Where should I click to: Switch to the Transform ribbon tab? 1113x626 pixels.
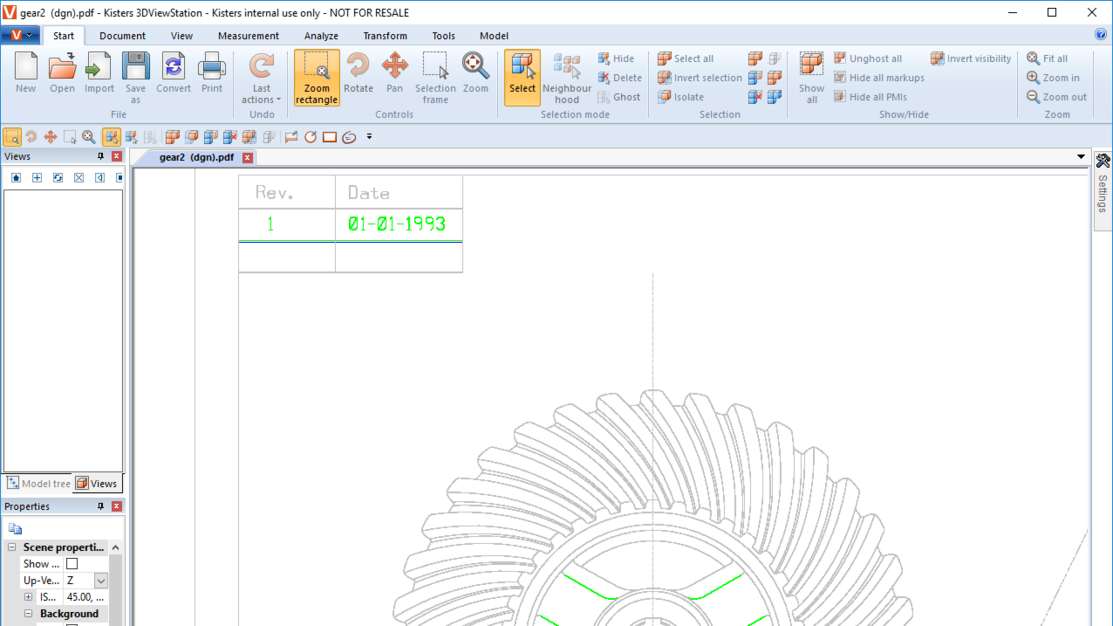385,35
